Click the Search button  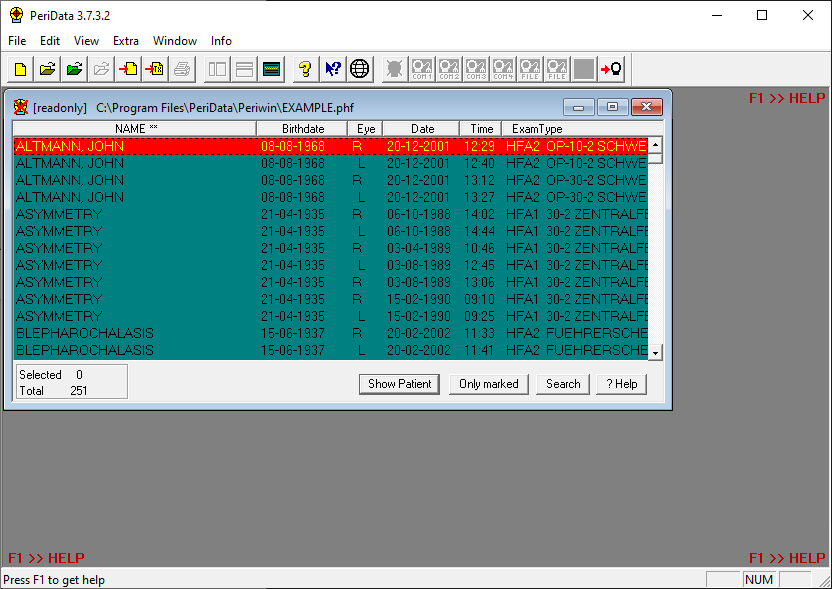(x=563, y=384)
